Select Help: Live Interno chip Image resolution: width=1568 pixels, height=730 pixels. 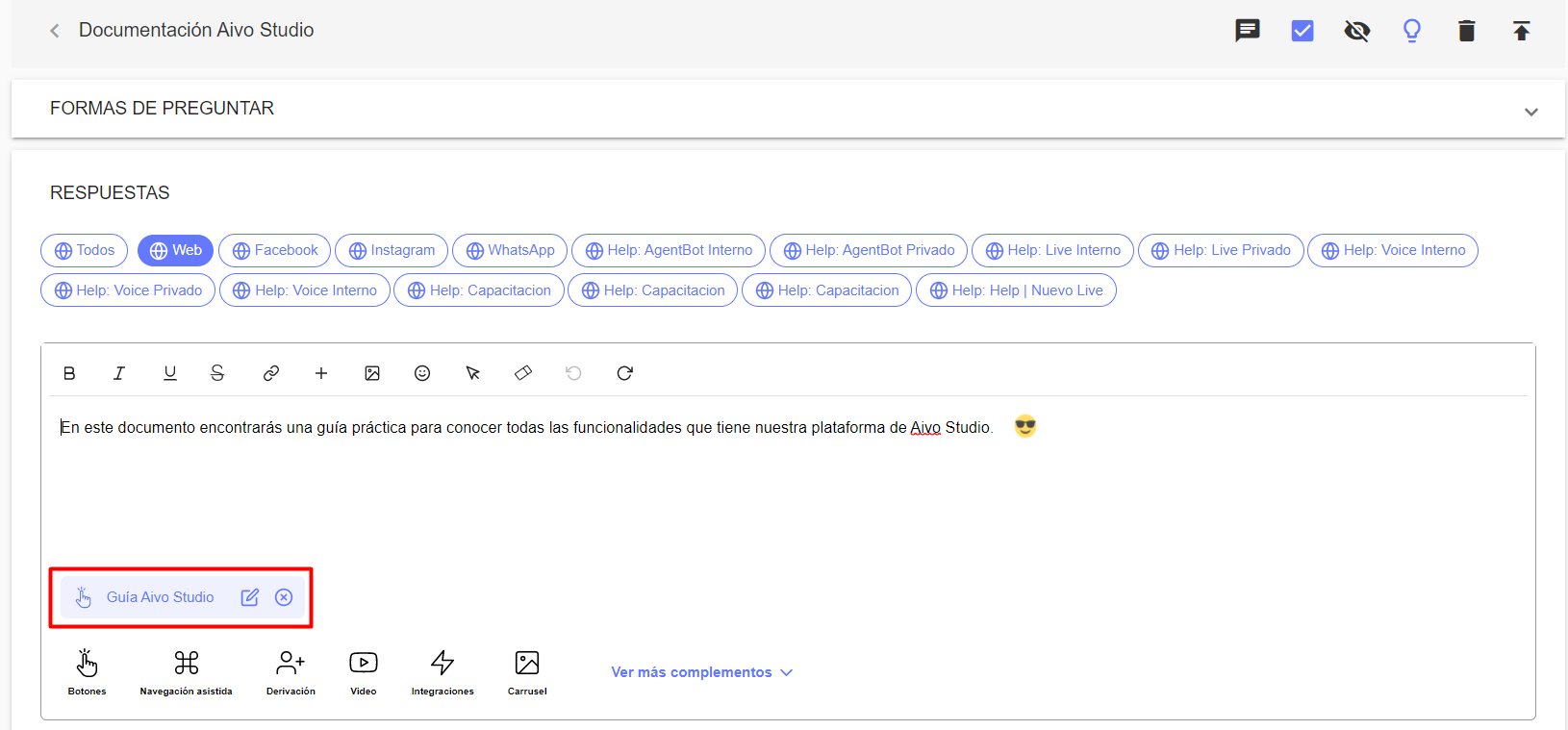(1053, 250)
